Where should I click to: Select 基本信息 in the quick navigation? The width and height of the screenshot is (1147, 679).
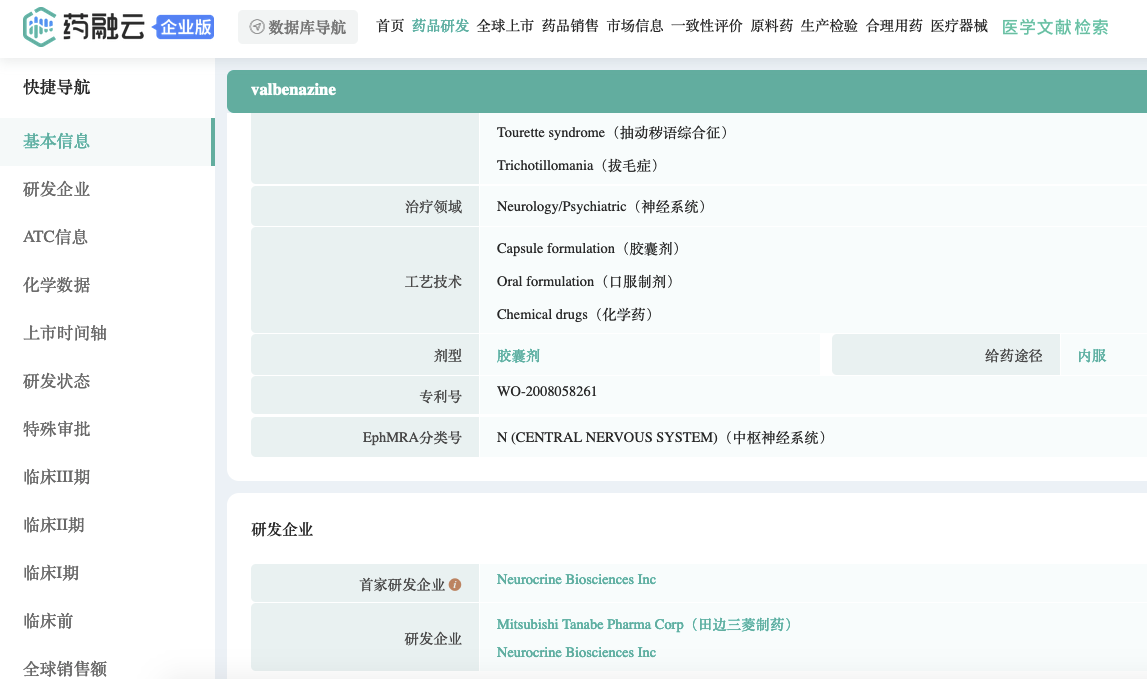106,141
